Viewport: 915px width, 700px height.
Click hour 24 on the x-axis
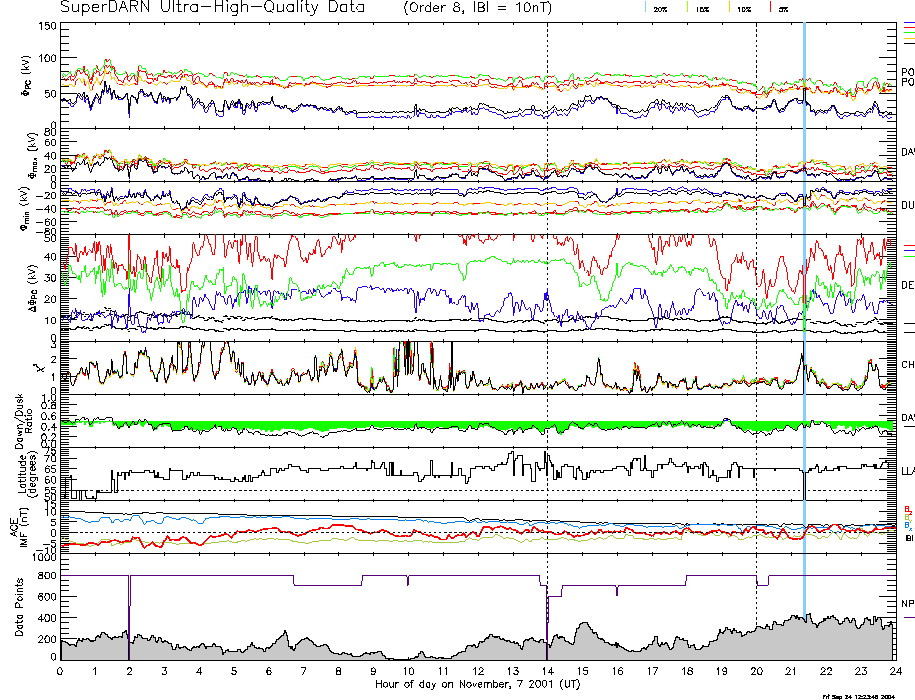[894, 671]
